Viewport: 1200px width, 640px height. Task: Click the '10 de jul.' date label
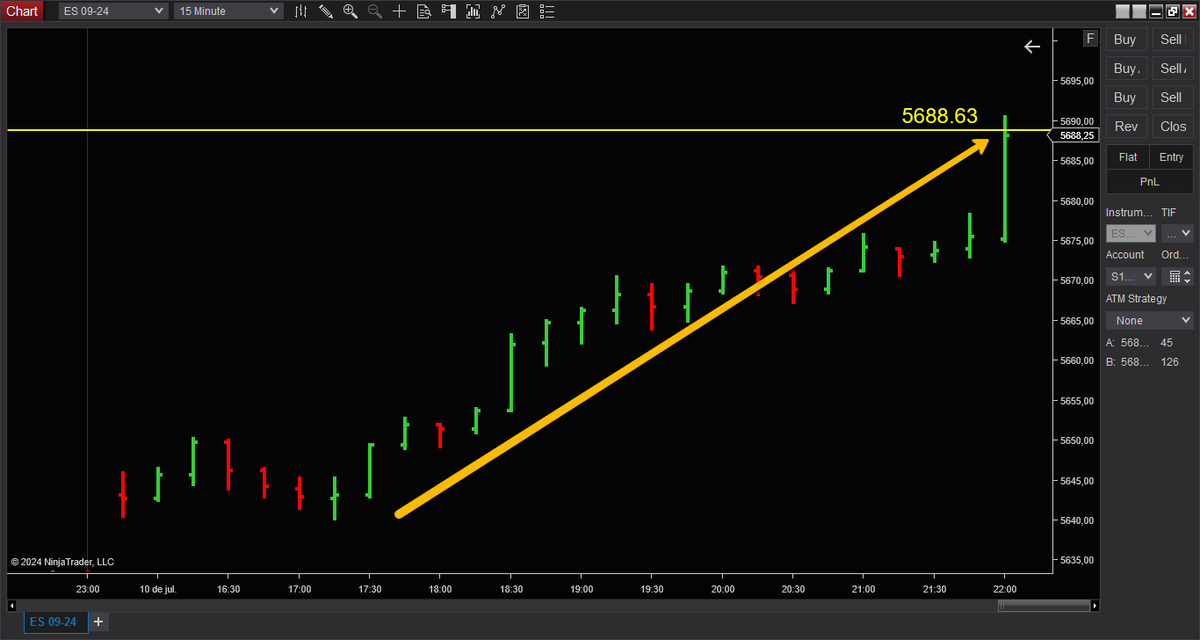[x=158, y=590]
